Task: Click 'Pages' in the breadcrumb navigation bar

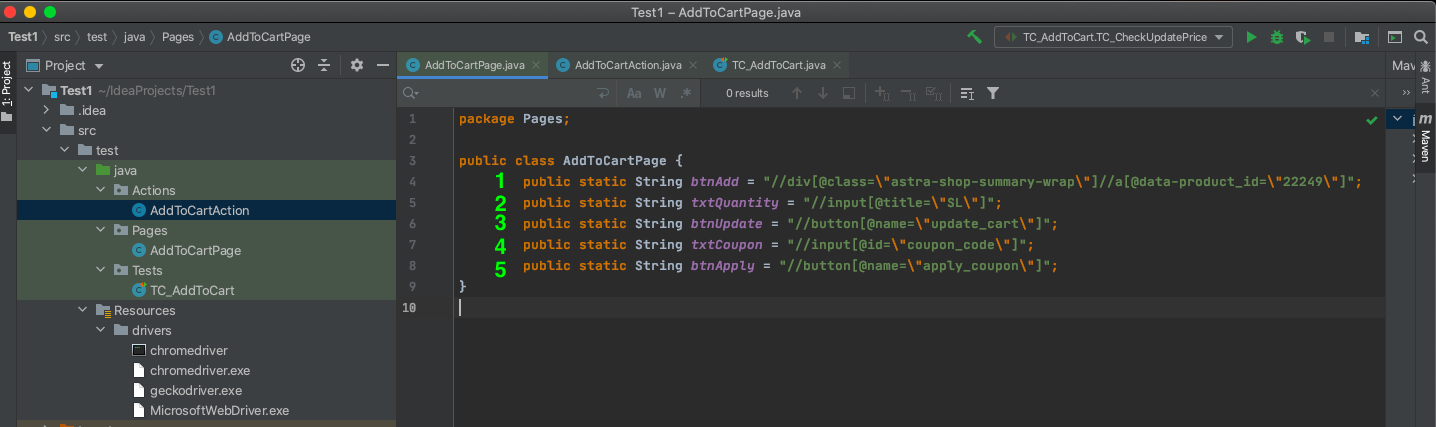Action: [178, 37]
